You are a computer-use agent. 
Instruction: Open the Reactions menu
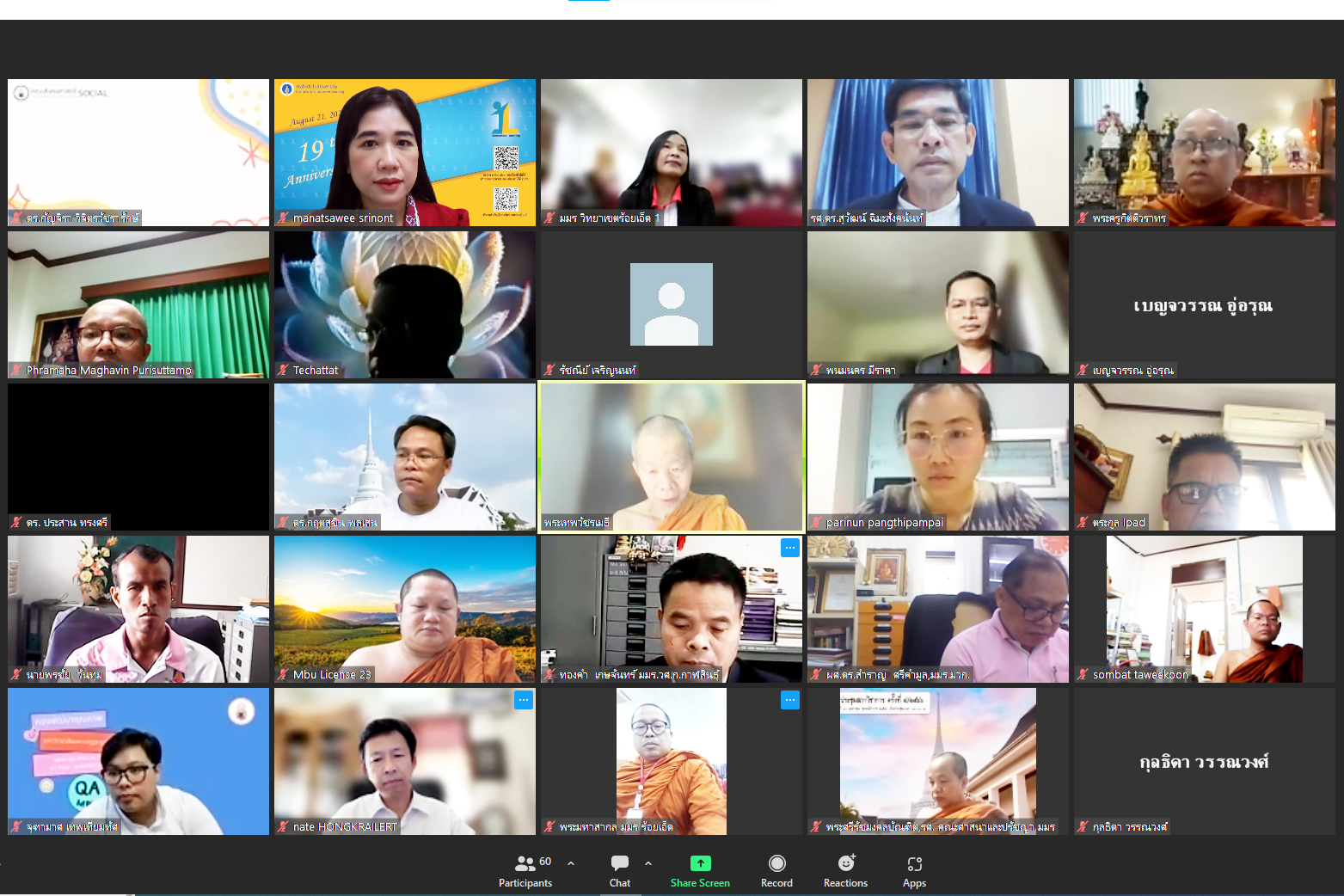pos(845,870)
